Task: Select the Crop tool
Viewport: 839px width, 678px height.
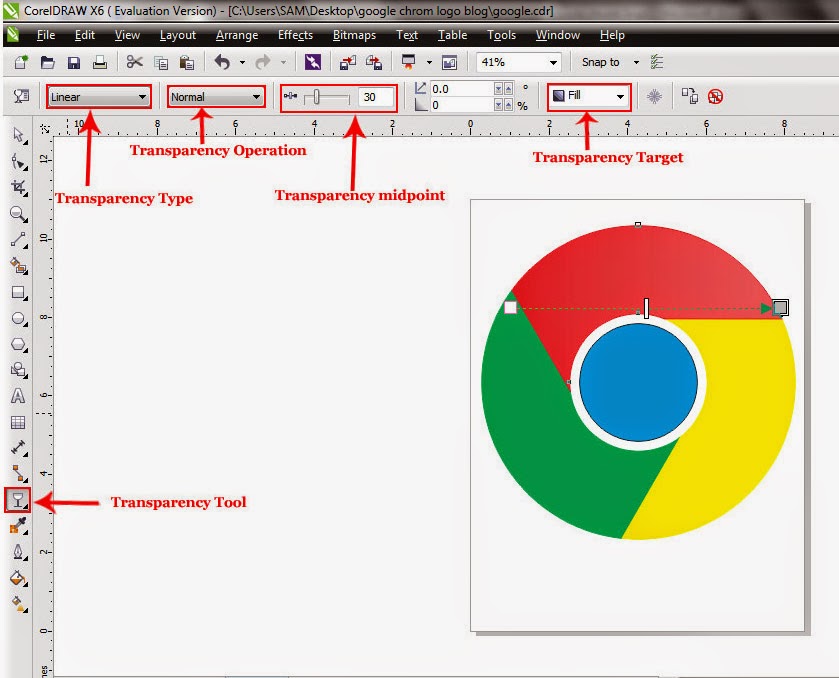Action: (19, 187)
